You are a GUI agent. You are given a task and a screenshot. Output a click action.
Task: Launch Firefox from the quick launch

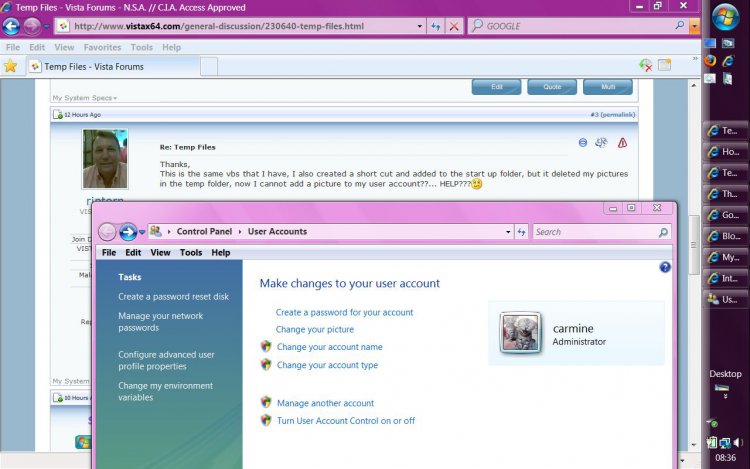click(710, 61)
